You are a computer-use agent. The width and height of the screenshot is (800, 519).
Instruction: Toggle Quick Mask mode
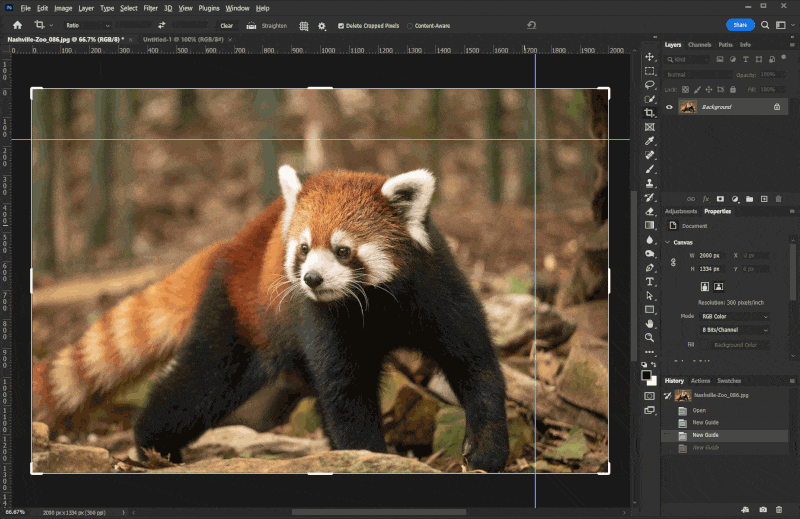point(649,396)
